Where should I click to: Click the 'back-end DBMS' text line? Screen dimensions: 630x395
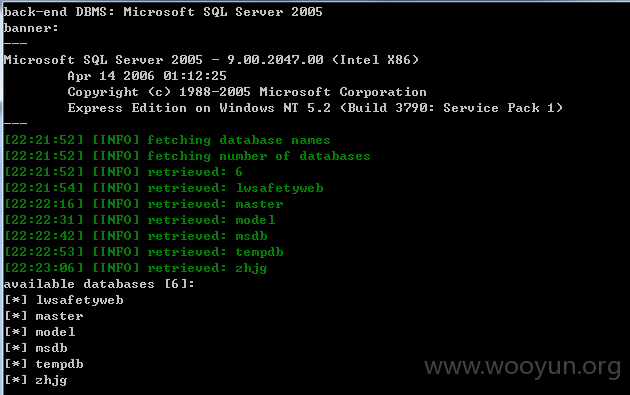(163, 12)
